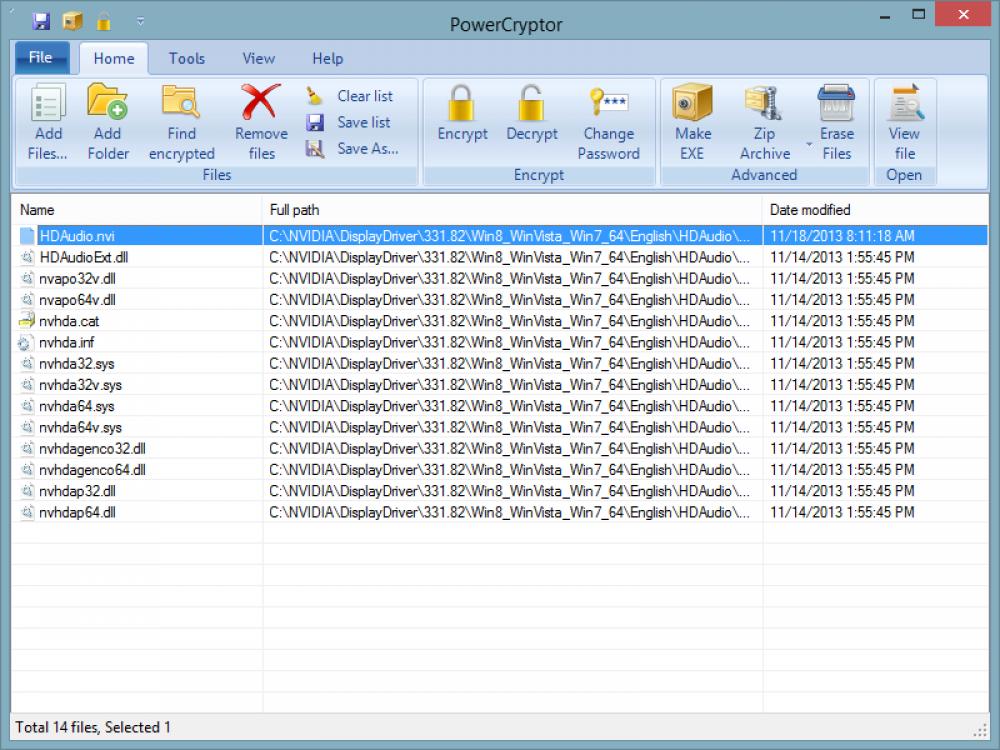This screenshot has width=1000, height=750.
Task: Click the Encrypt padlock icon
Action: [x=461, y=104]
